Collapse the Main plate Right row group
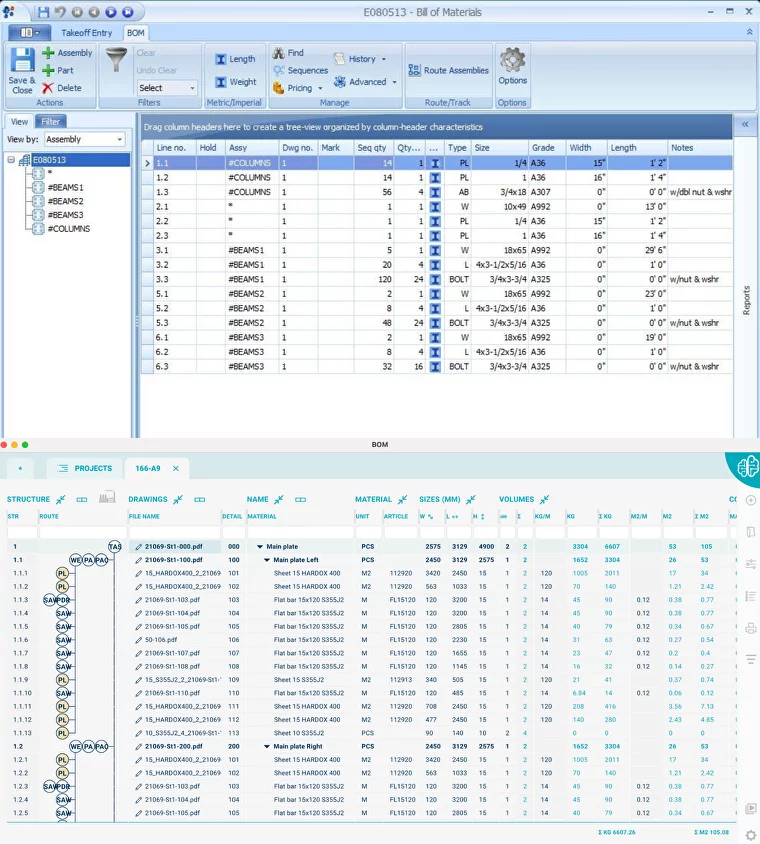Image resolution: width=760 pixels, height=844 pixels. (266, 747)
